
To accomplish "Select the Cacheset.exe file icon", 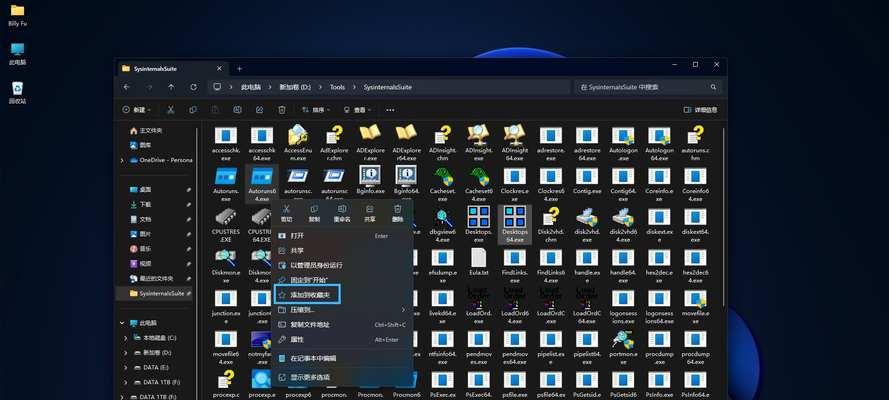I will click(x=442, y=176).
